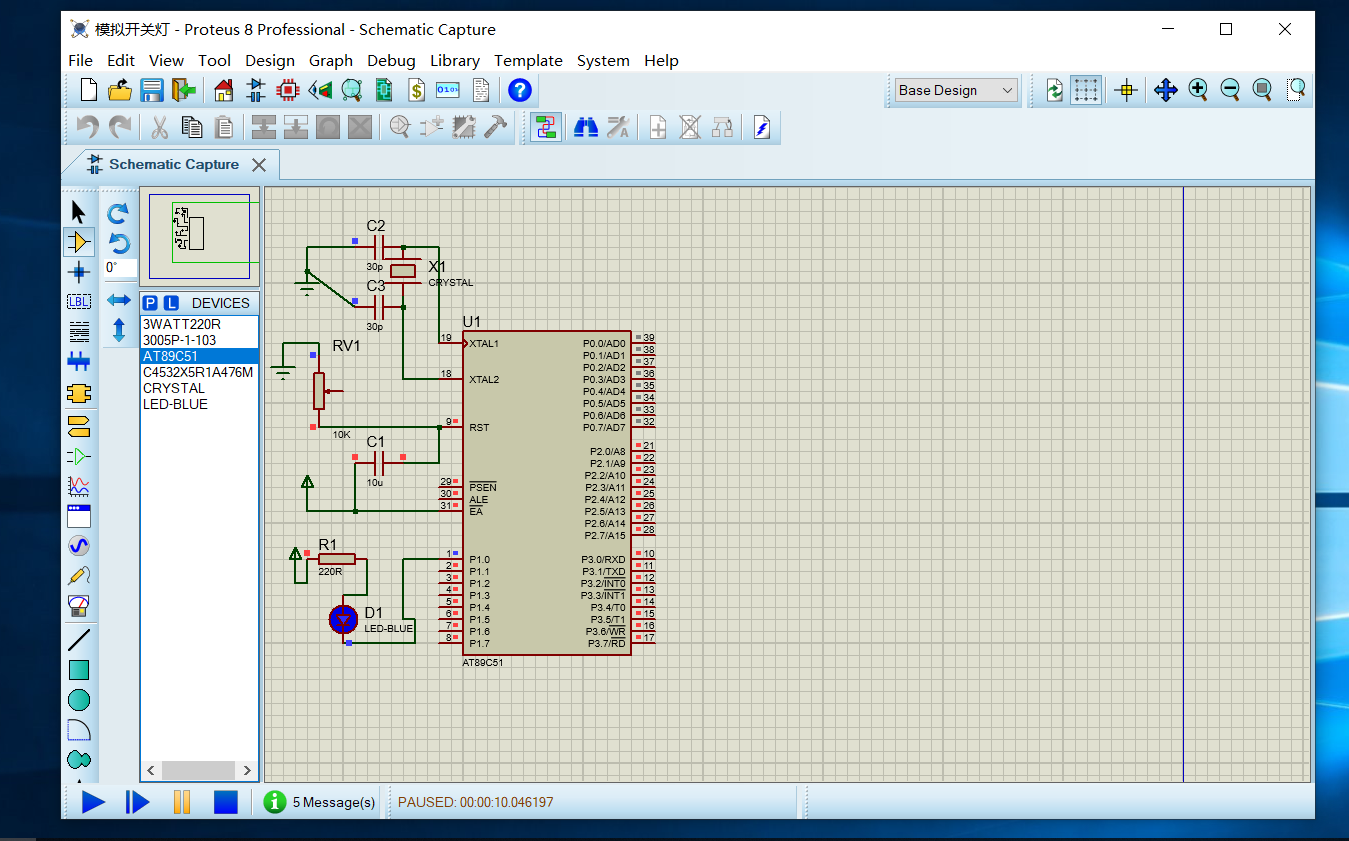
Task: Open PCB Layout with the red chip icon
Action: click(288, 91)
